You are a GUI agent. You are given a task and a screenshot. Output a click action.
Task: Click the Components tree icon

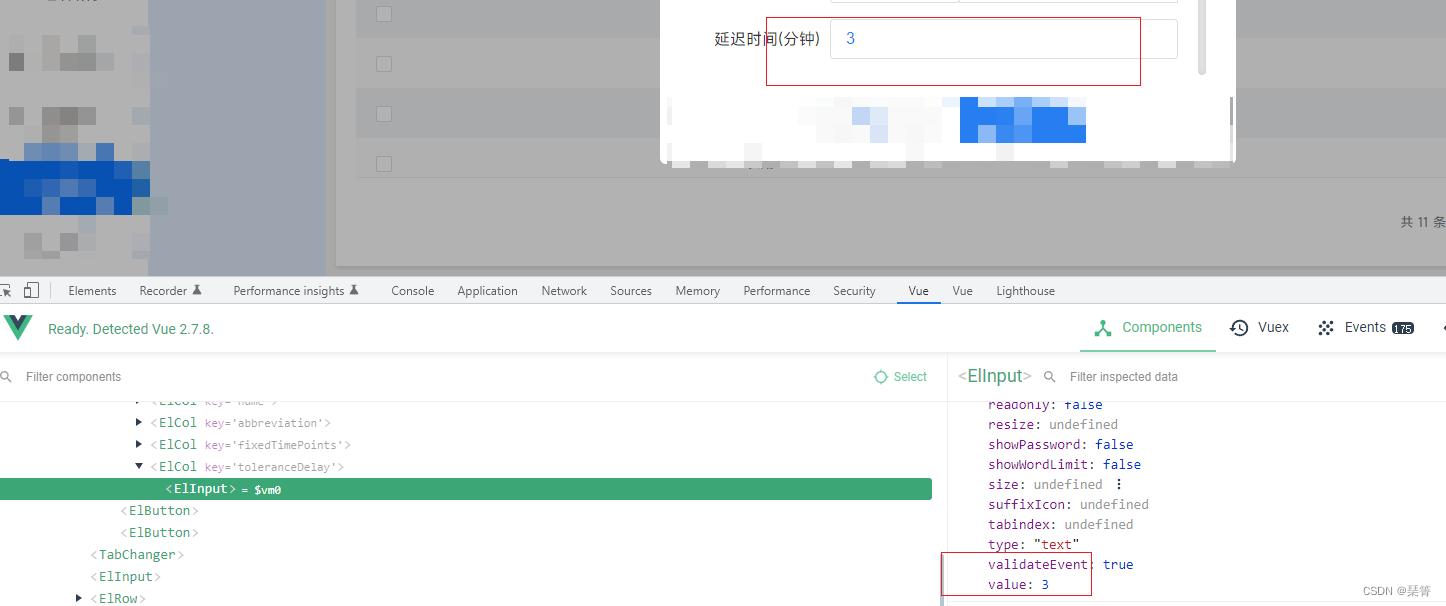pyautogui.click(x=1103, y=327)
